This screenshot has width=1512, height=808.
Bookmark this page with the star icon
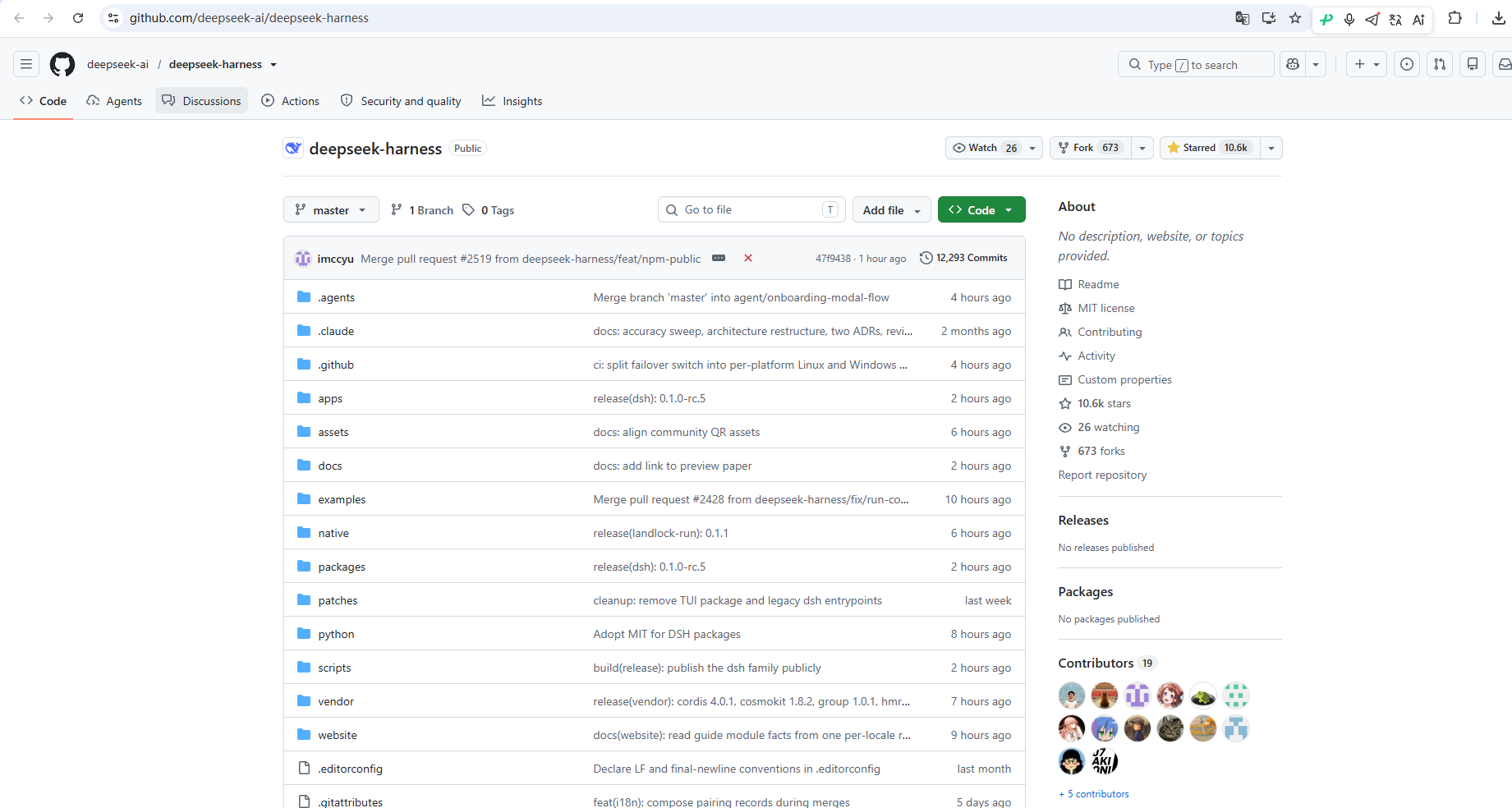click(x=1295, y=18)
